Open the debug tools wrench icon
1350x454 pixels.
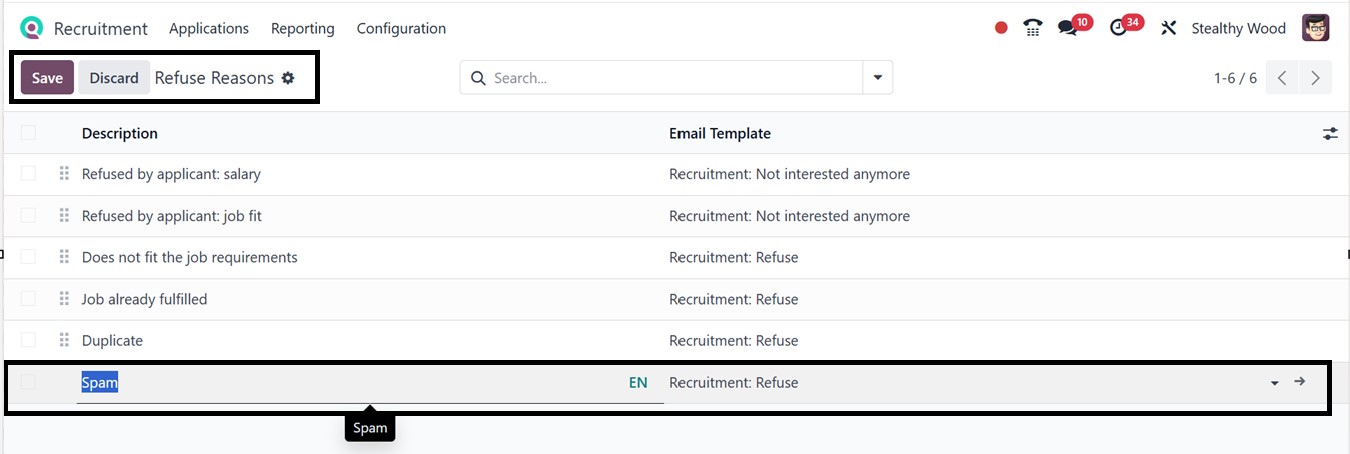pyautogui.click(x=1168, y=28)
